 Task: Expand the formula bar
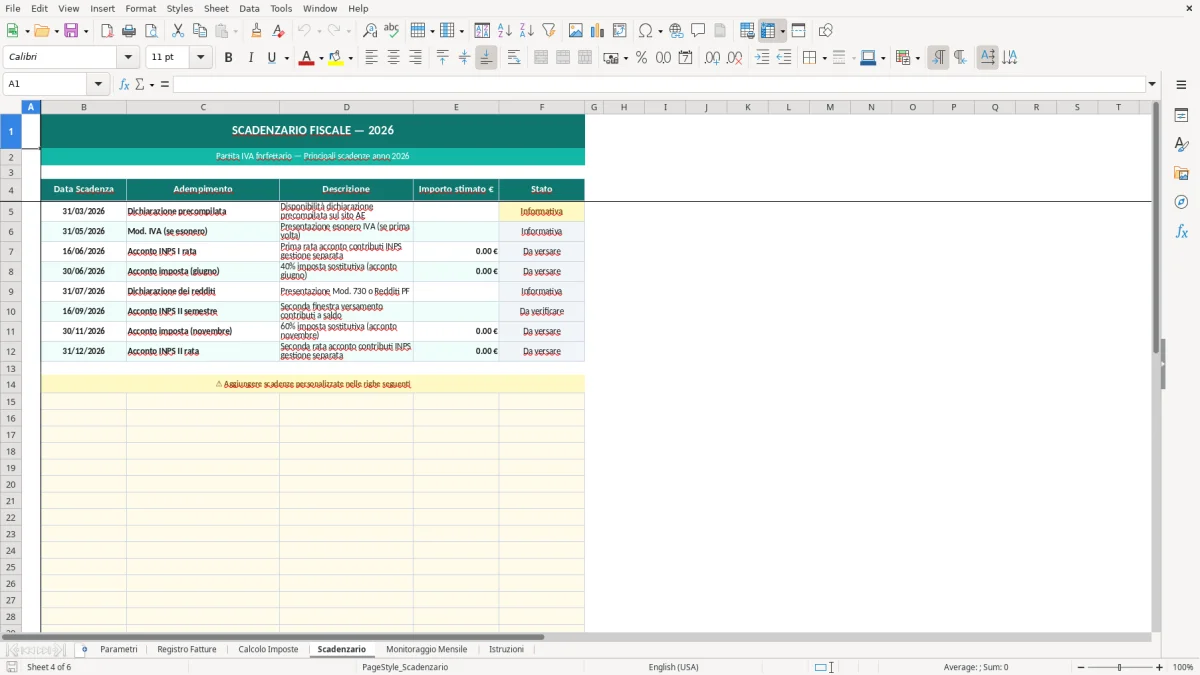(x=1152, y=84)
